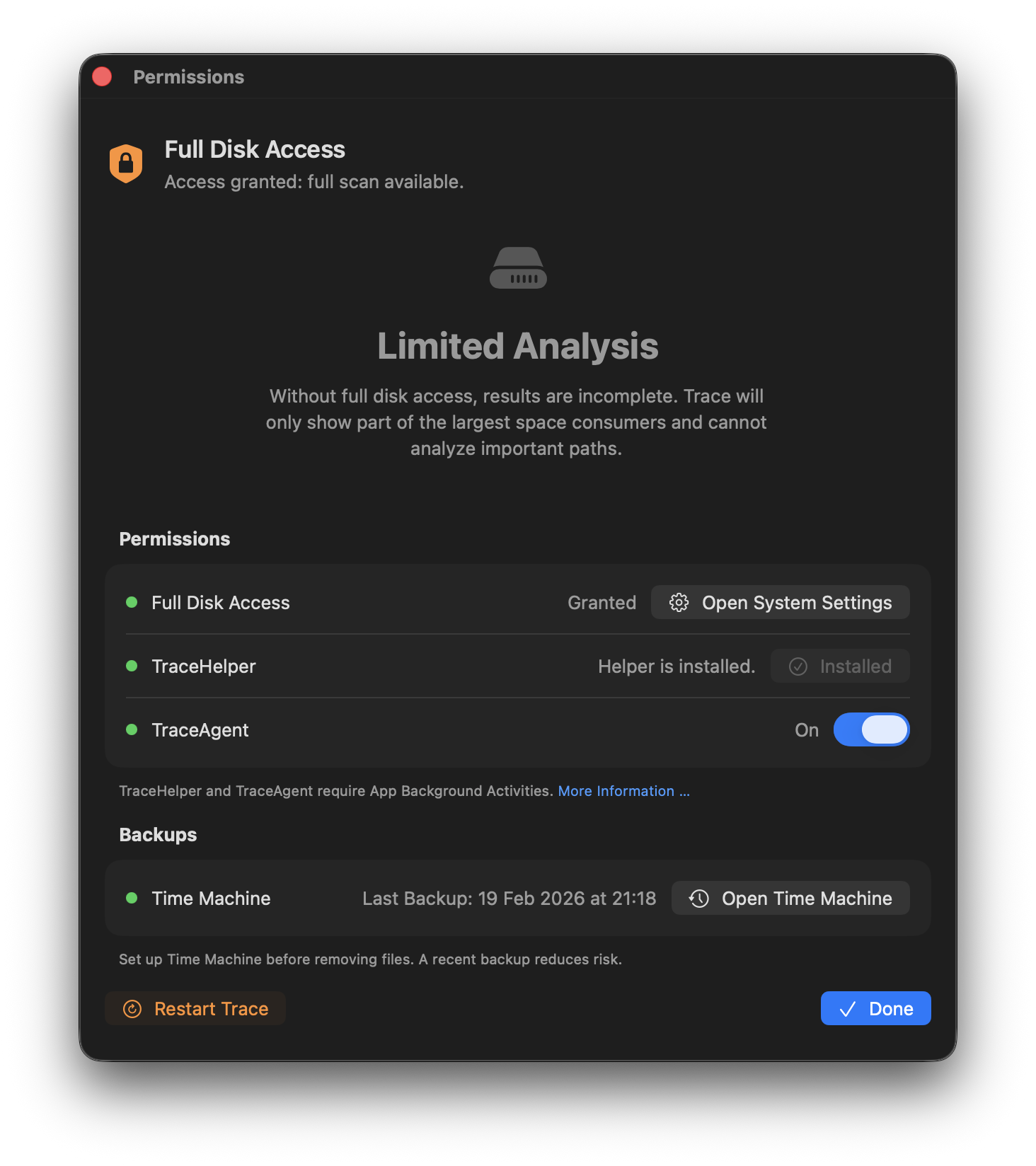
Task: Click the Restart Trace button
Action: click(x=195, y=1009)
